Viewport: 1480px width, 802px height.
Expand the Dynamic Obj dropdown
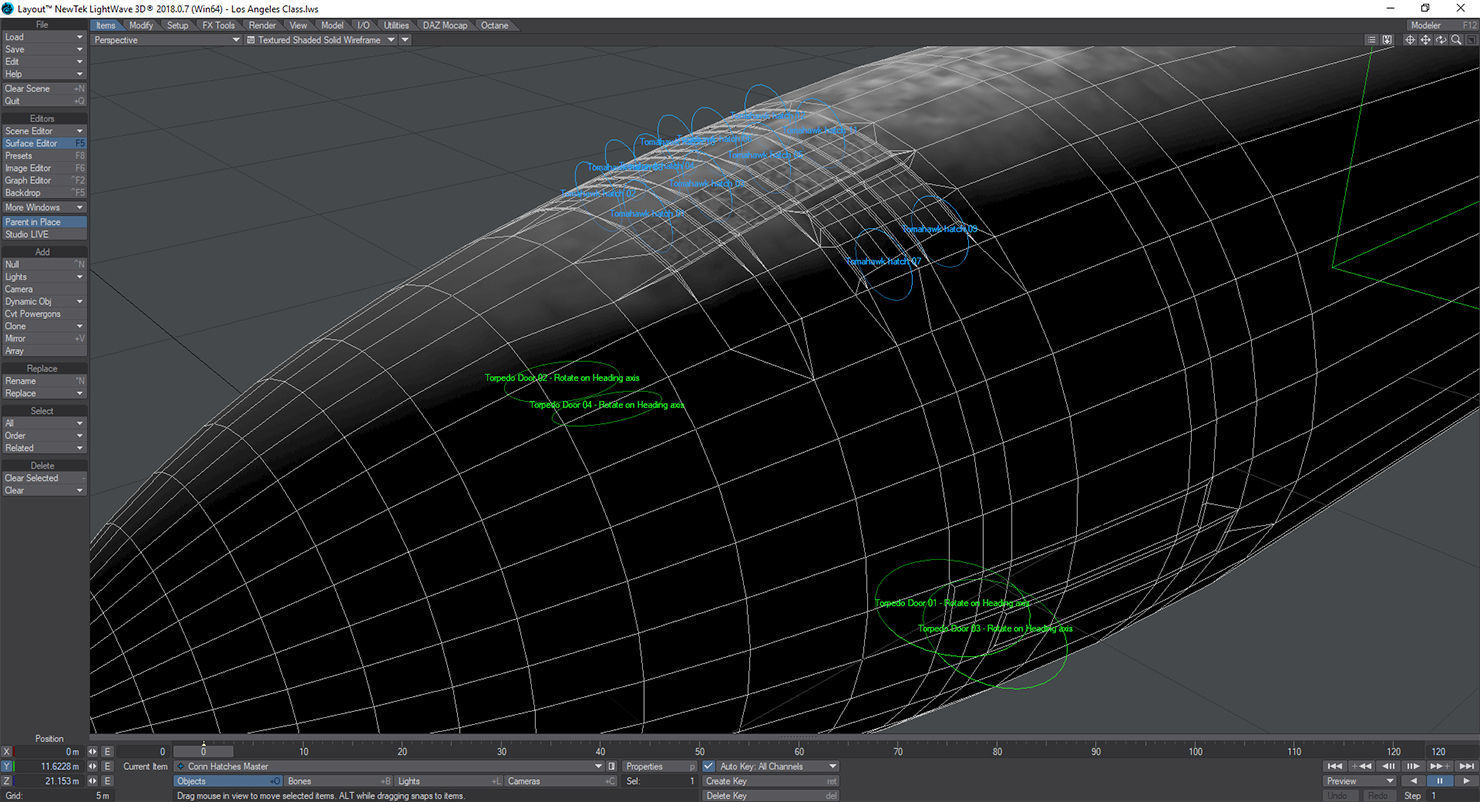click(x=44, y=302)
